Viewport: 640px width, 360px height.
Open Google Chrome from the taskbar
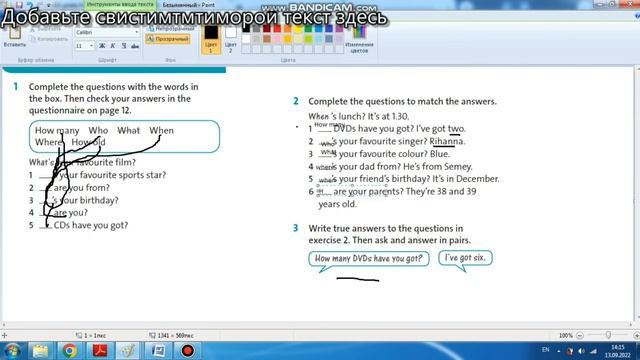[69, 351]
